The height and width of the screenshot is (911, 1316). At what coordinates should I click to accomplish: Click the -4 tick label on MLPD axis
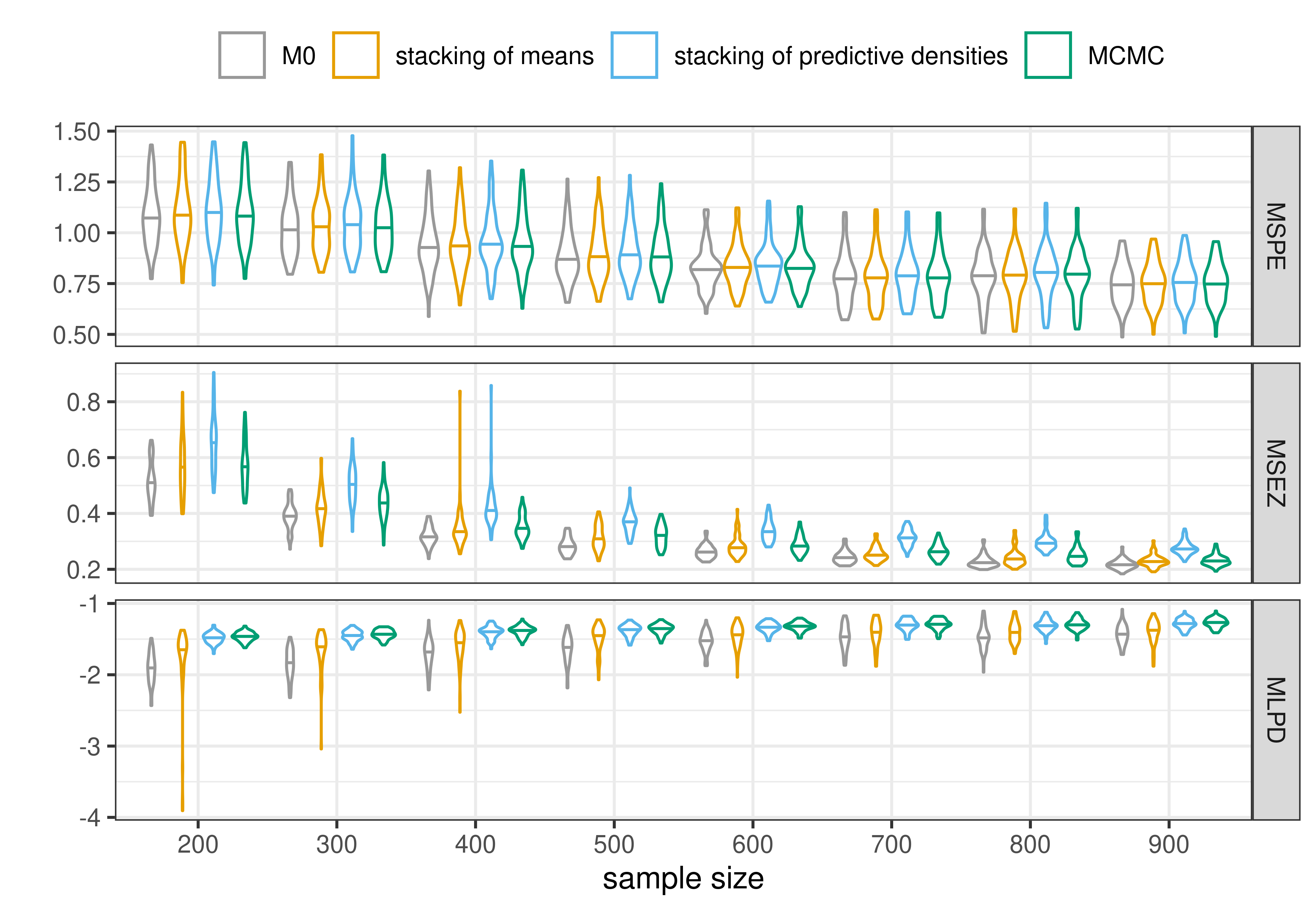click(90, 818)
